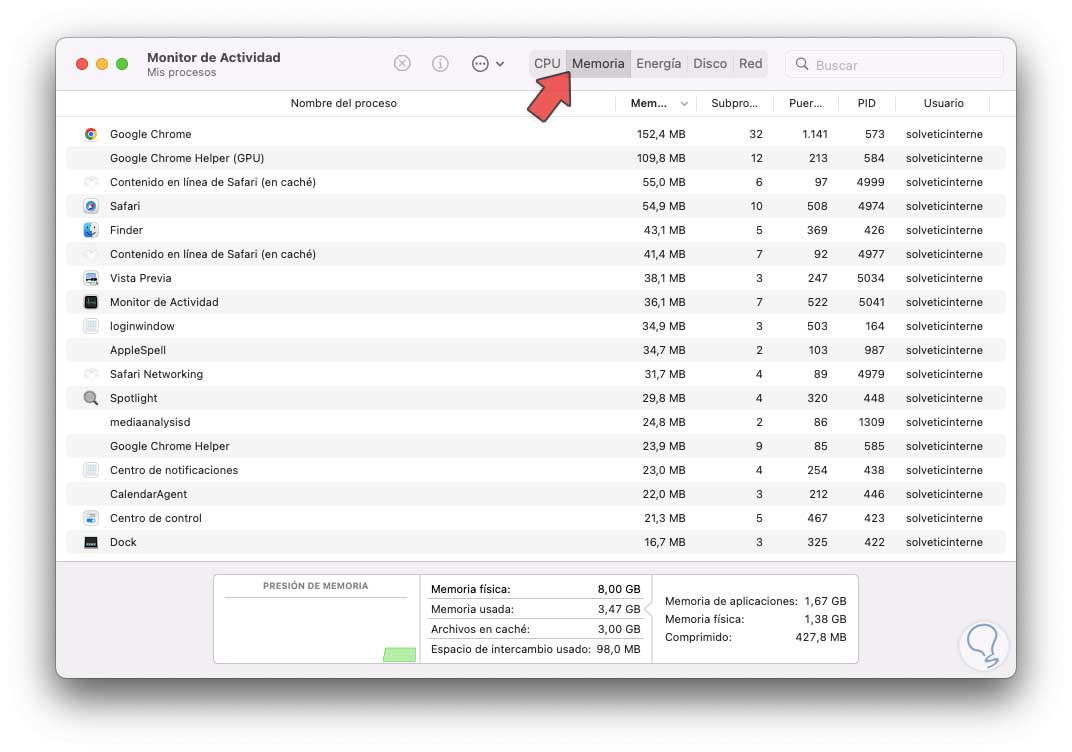1072x752 pixels.
Task: Click the Google Chrome app icon
Action: pos(90,134)
